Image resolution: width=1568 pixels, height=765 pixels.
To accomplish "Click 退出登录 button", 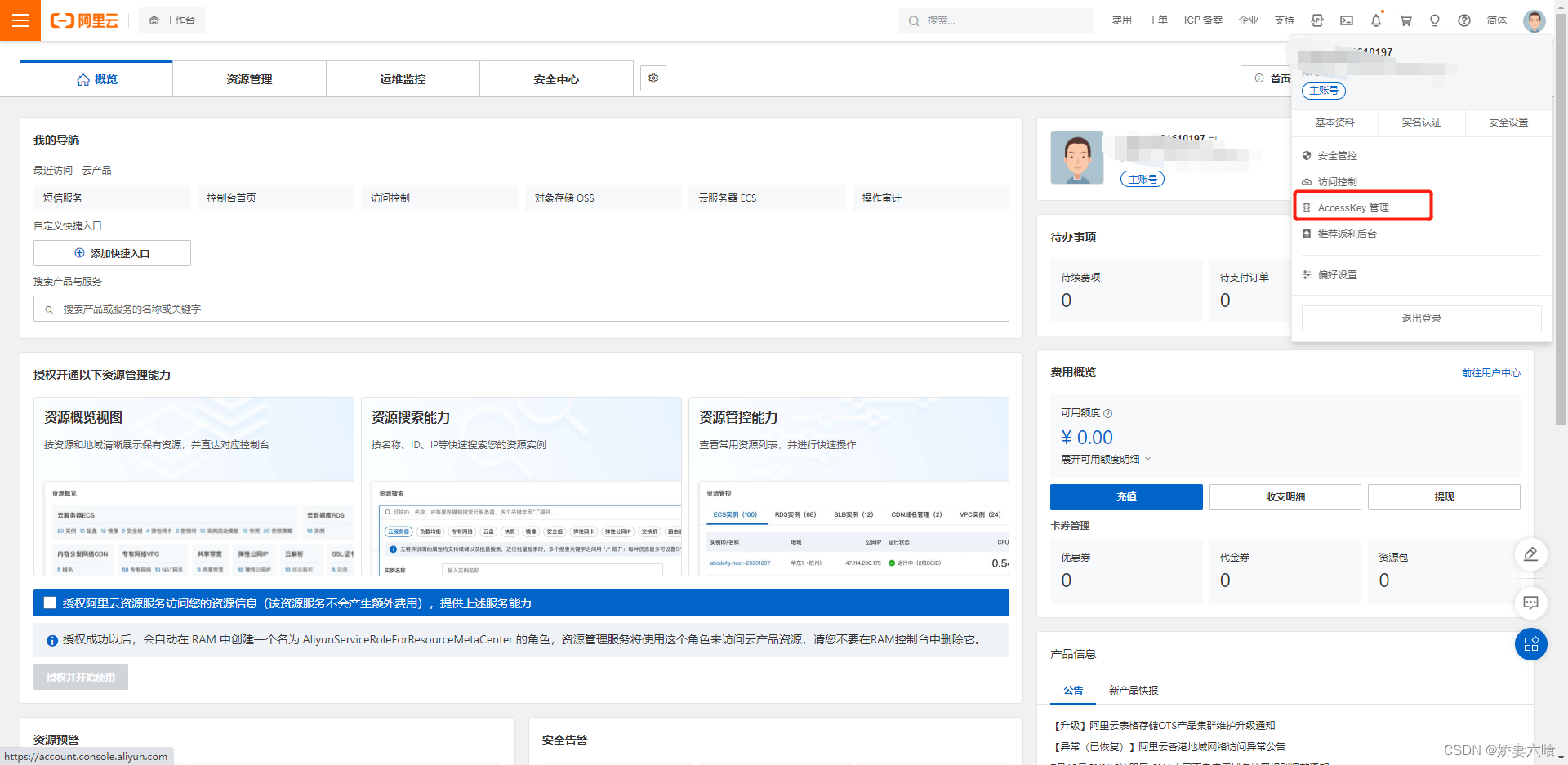I will 1421,318.
